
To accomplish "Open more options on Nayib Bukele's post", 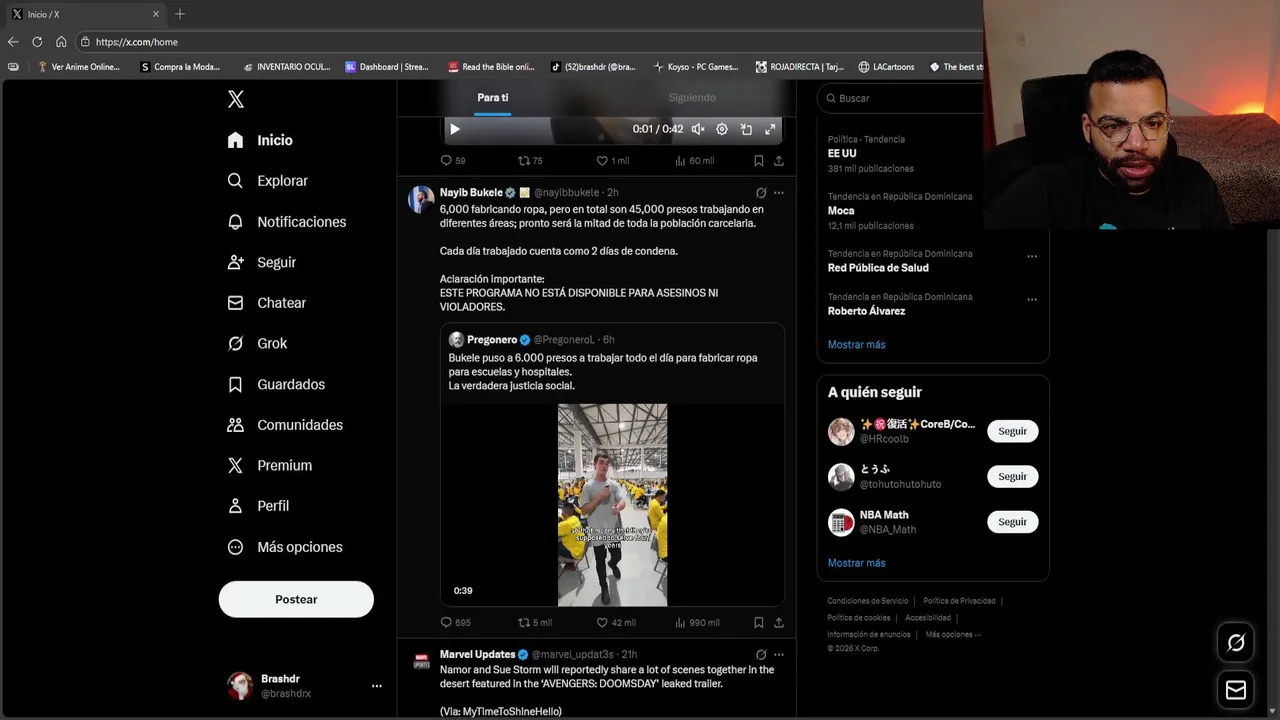I will pyautogui.click(x=779, y=192).
